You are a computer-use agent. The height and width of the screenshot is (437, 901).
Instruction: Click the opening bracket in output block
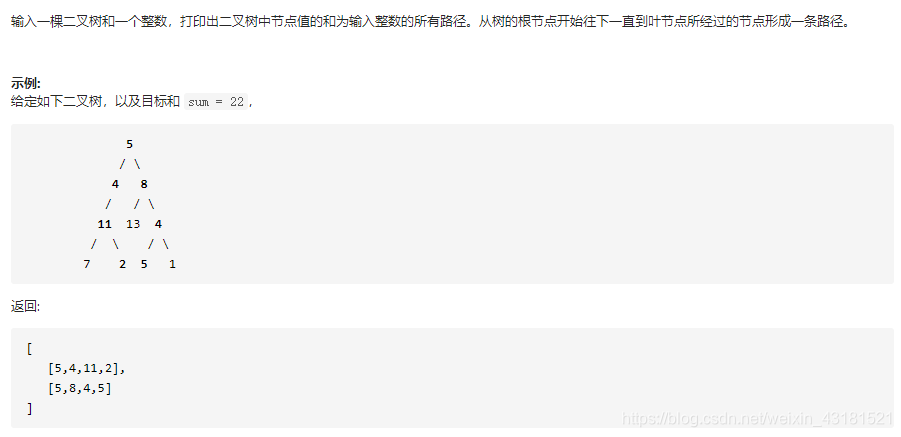coord(29,349)
